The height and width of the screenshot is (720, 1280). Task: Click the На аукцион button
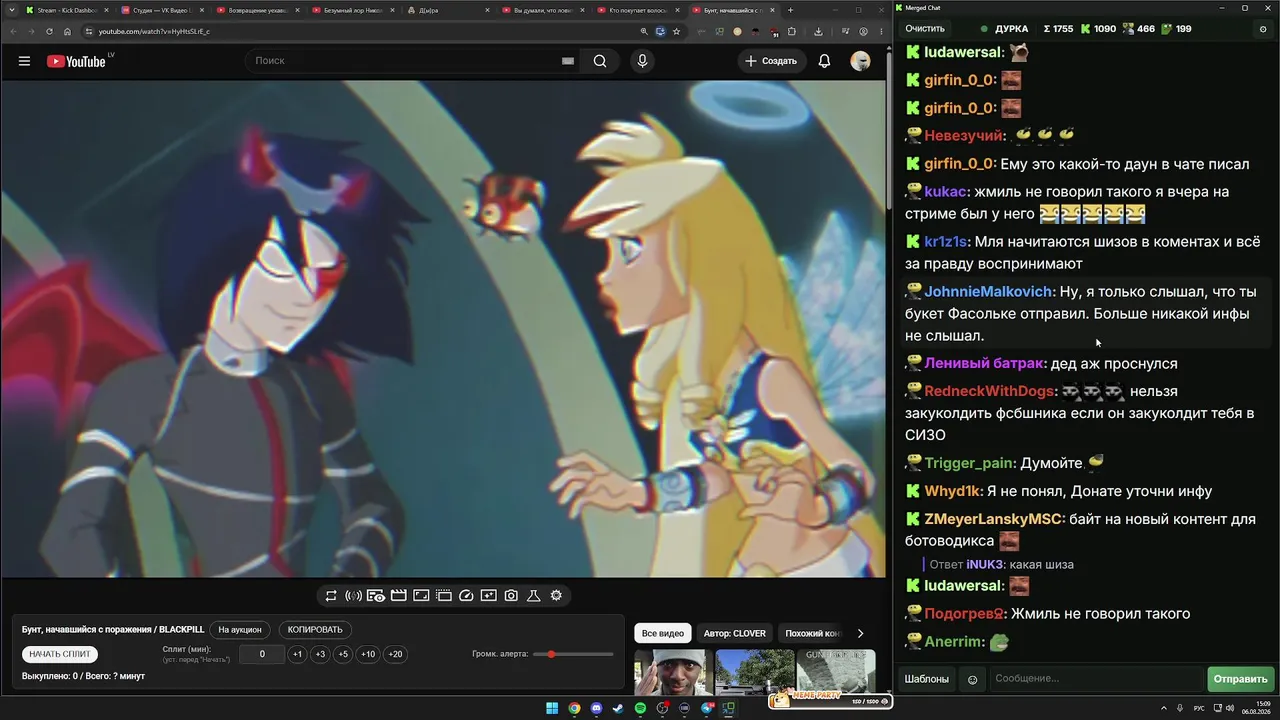pos(240,630)
